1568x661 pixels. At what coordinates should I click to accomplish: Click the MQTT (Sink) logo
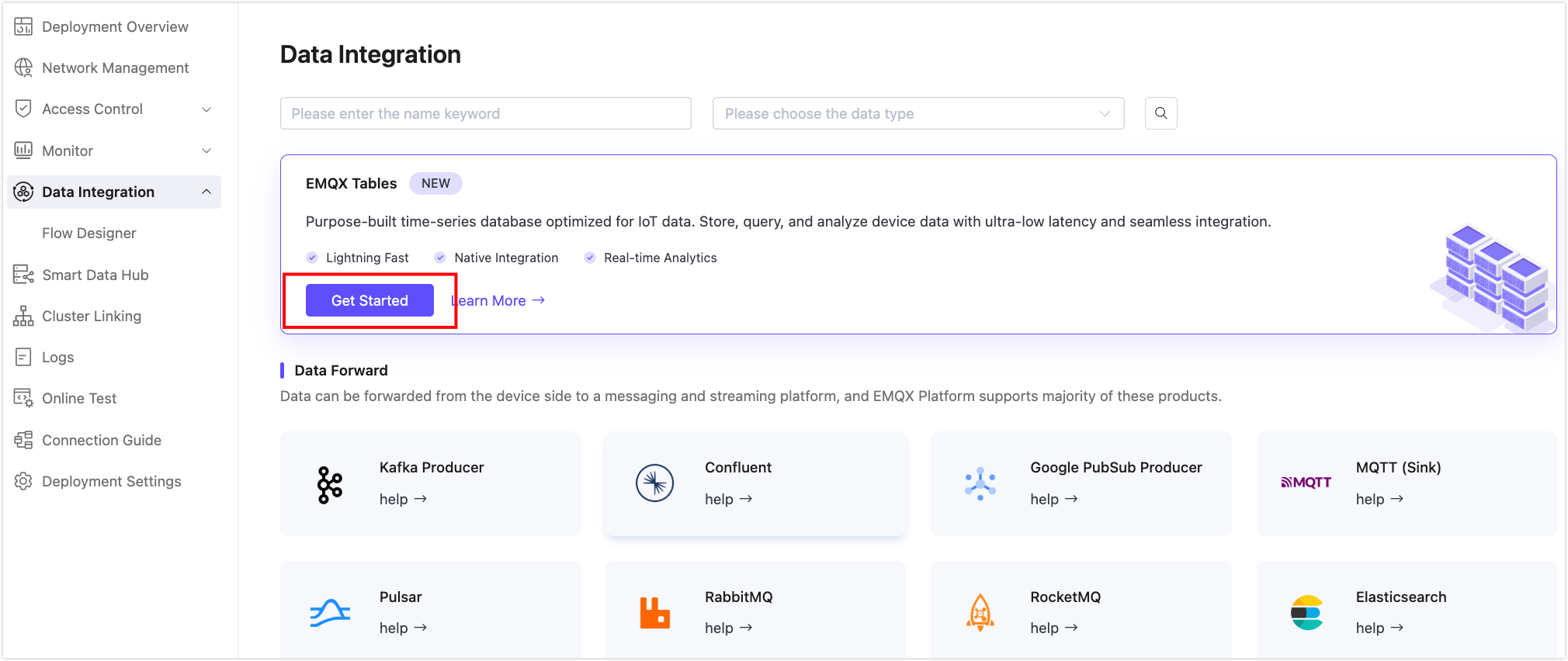coord(1306,482)
